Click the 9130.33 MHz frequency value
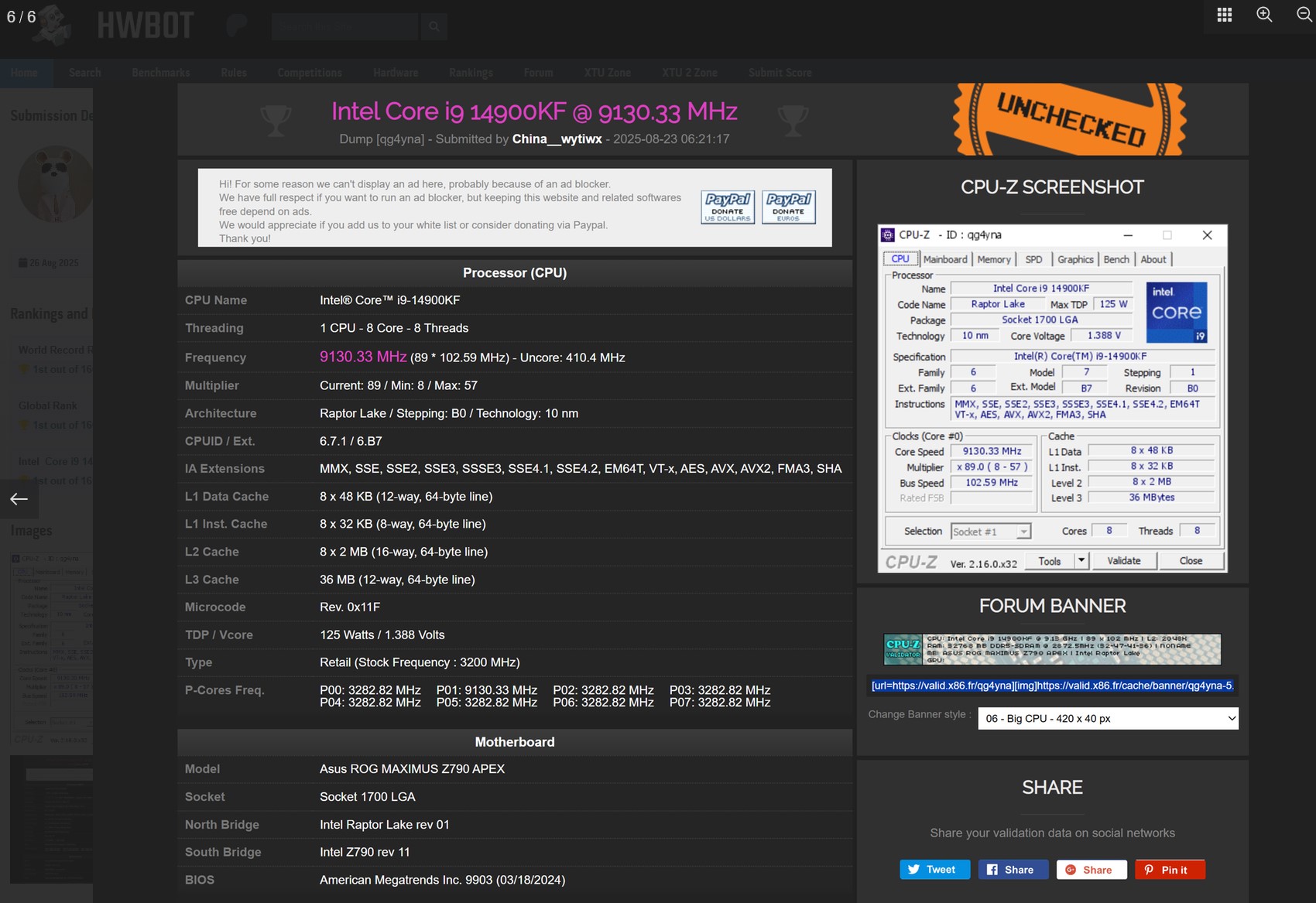The height and width of the screenshot is (903, 1316). [363, 357]
